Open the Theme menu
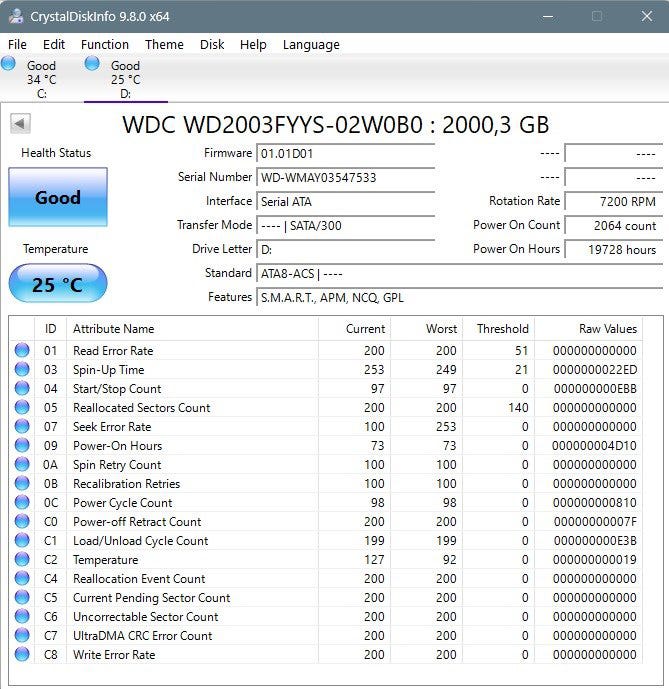This screenshot has width=669, height=689. click(164, 44)
